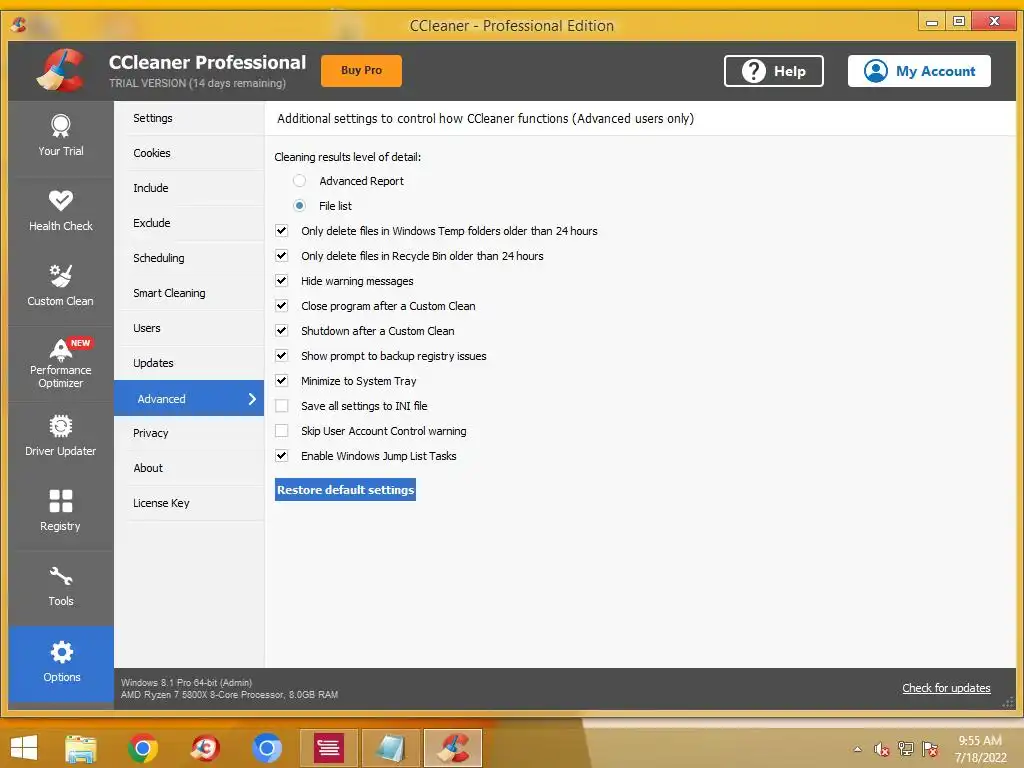Screen dimensions: 1024x768
Task: Show hidden tray icons arrow
Action: (x=857, y=749)
